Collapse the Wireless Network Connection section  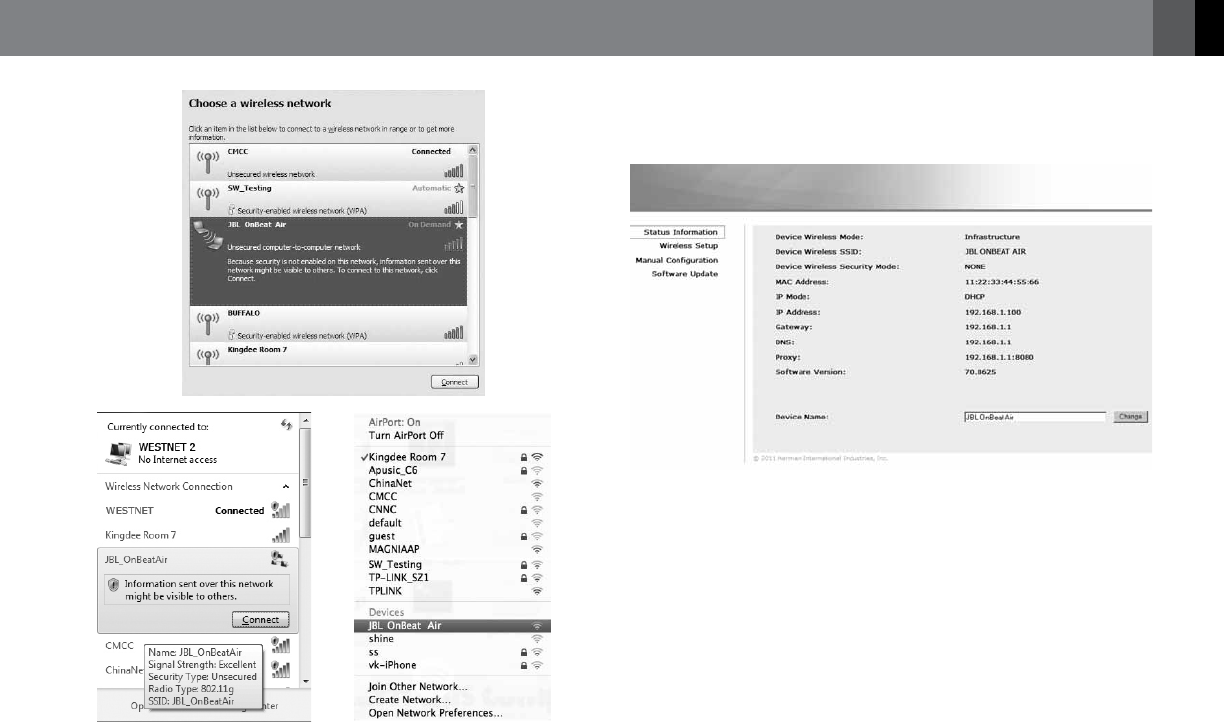pos(288,486)
